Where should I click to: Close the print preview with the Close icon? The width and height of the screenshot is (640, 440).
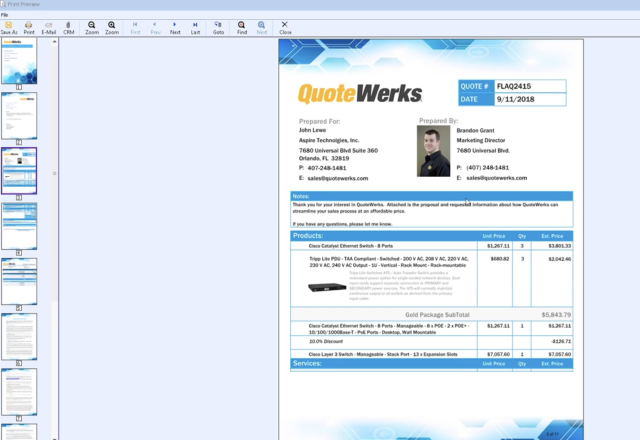[x=285, y=28]
